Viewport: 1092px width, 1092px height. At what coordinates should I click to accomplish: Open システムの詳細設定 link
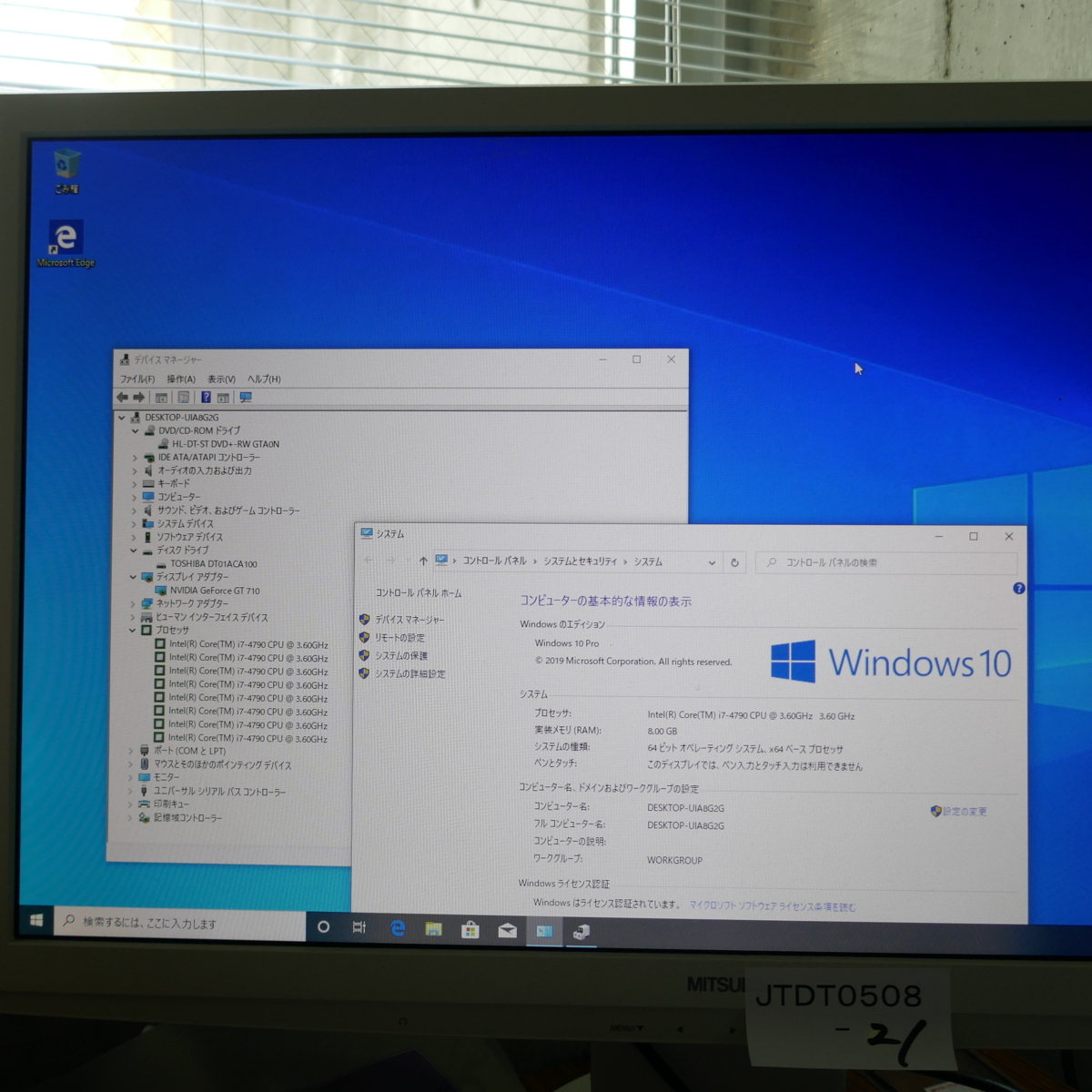[409, 673]
